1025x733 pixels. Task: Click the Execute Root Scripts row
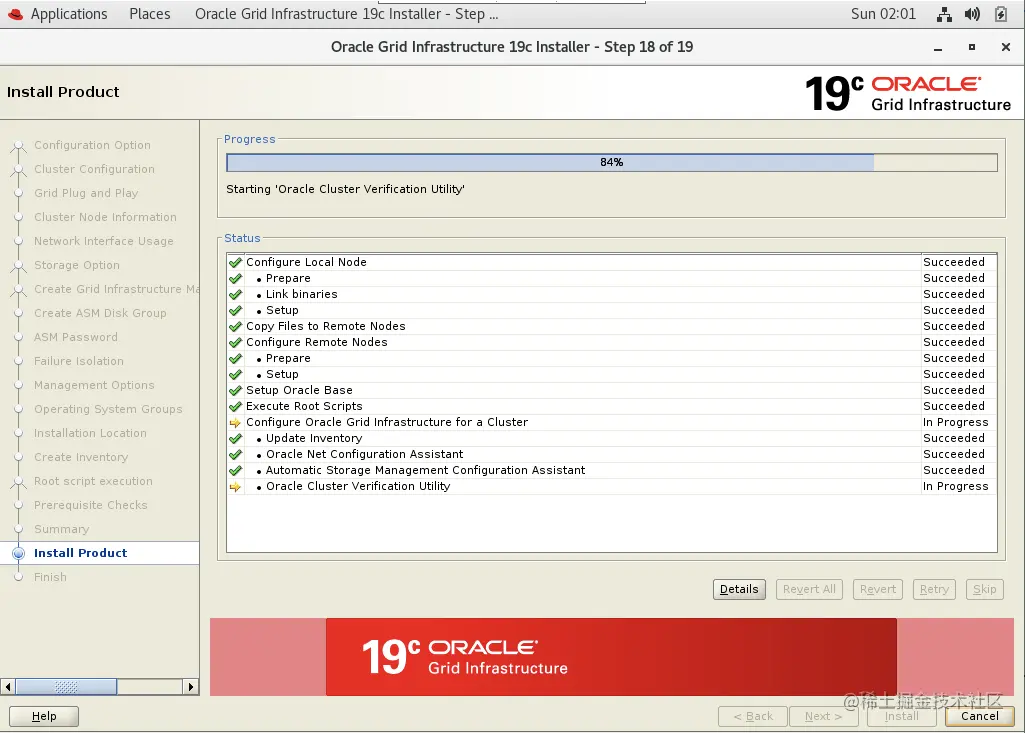(611, 406)
